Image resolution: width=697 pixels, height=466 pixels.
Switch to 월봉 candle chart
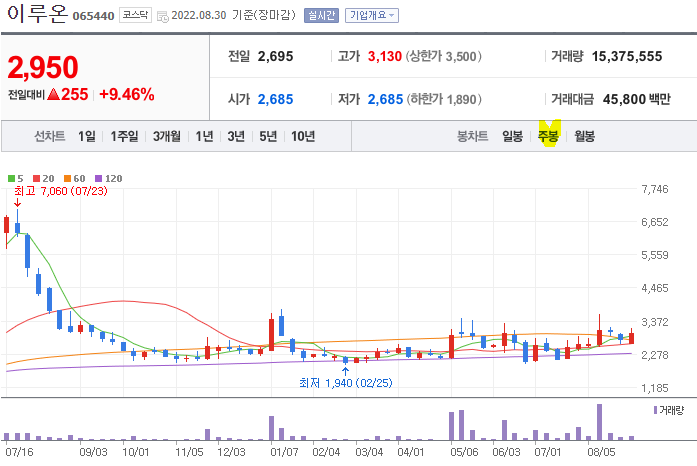click(x=584, y=136)
